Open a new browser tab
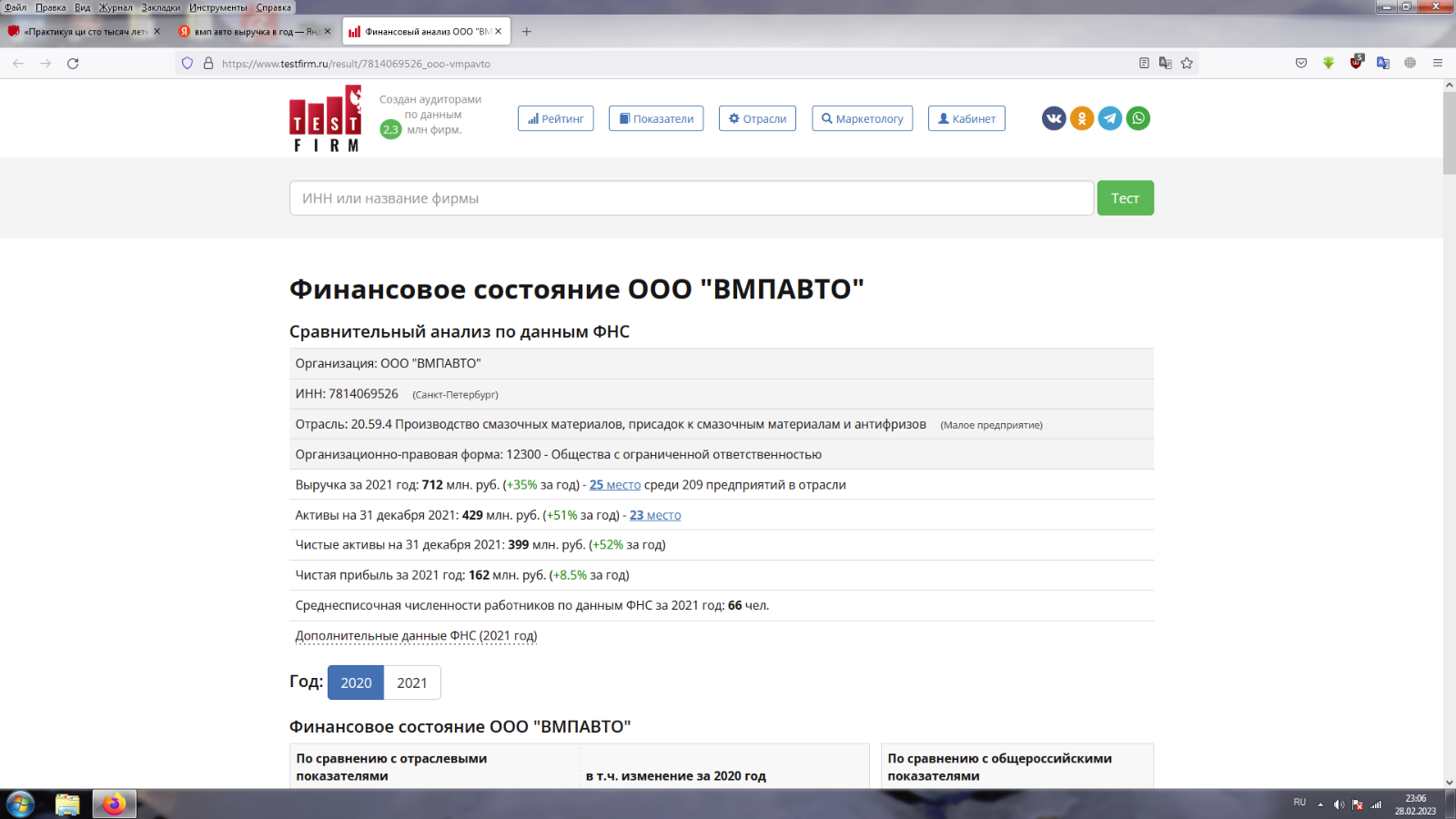Image resolution: width=1456 pixels, height=819 pixels. pyautogui.click(x=526, y=32)
